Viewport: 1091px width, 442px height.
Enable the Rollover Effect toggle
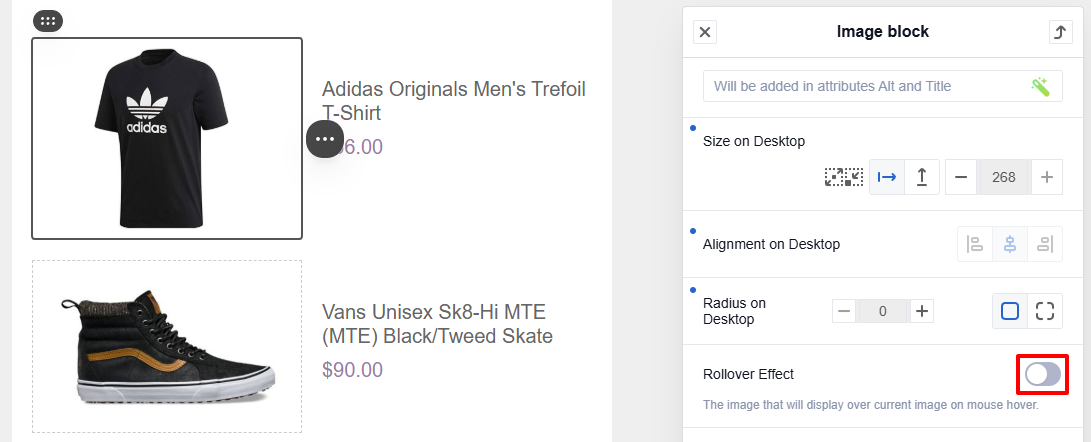(1042, 374)
